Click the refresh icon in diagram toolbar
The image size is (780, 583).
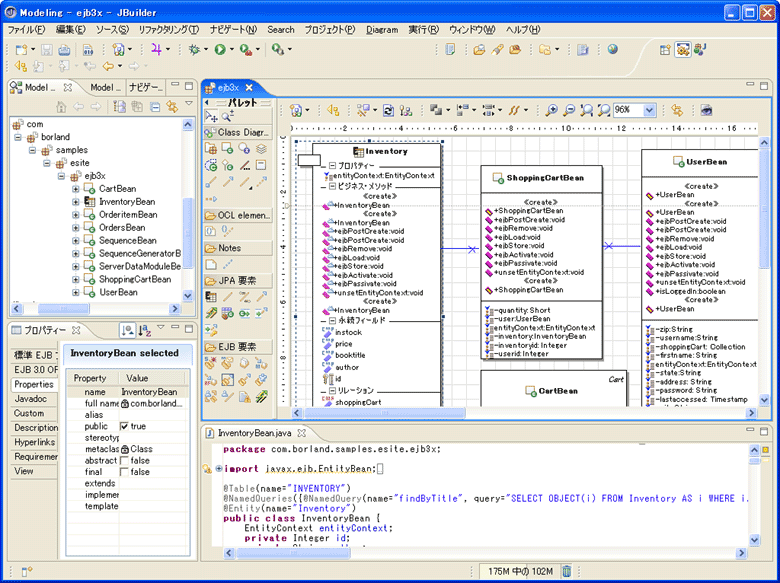389,110
